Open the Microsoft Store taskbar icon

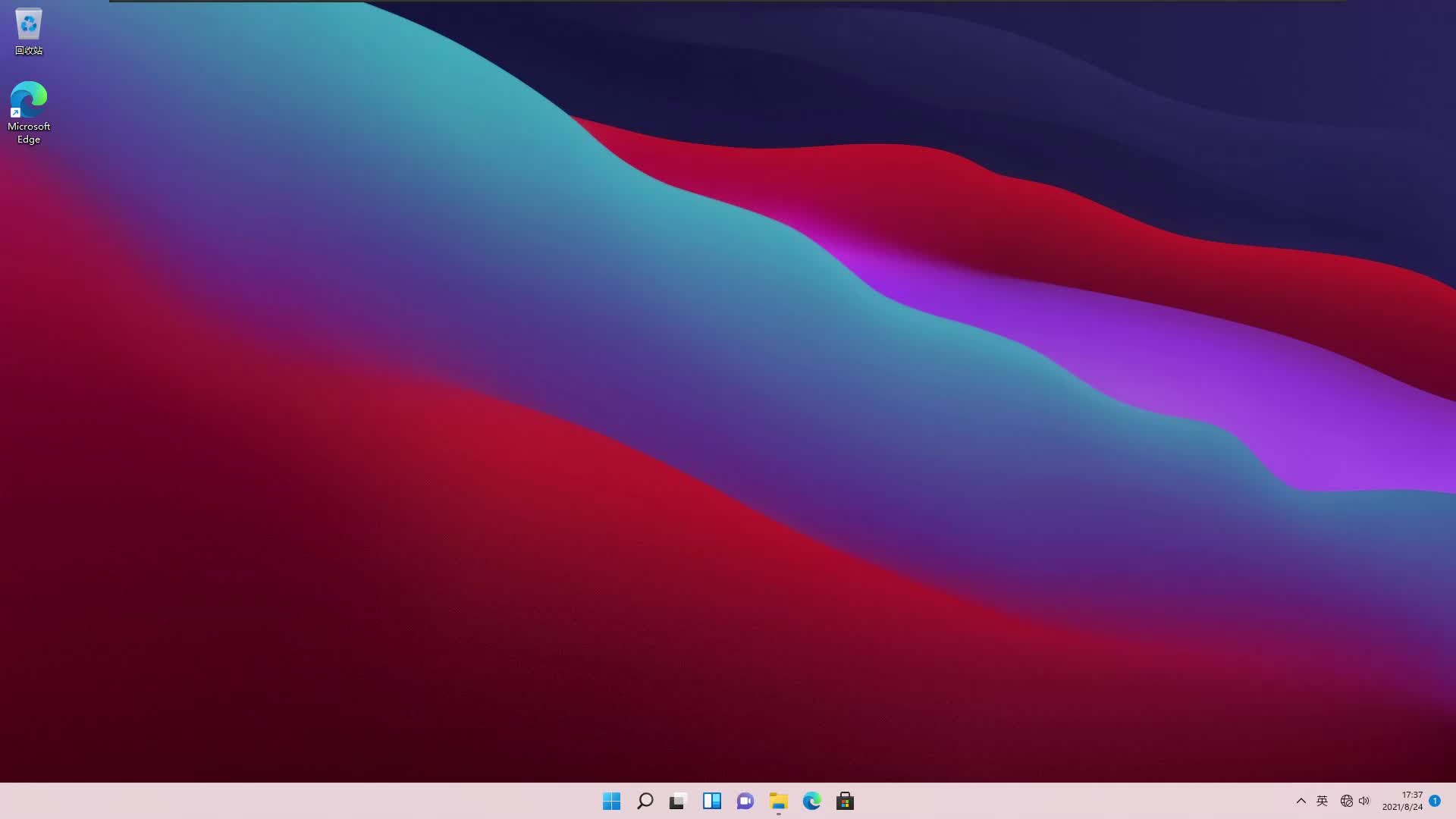click(x=845, y=801)
